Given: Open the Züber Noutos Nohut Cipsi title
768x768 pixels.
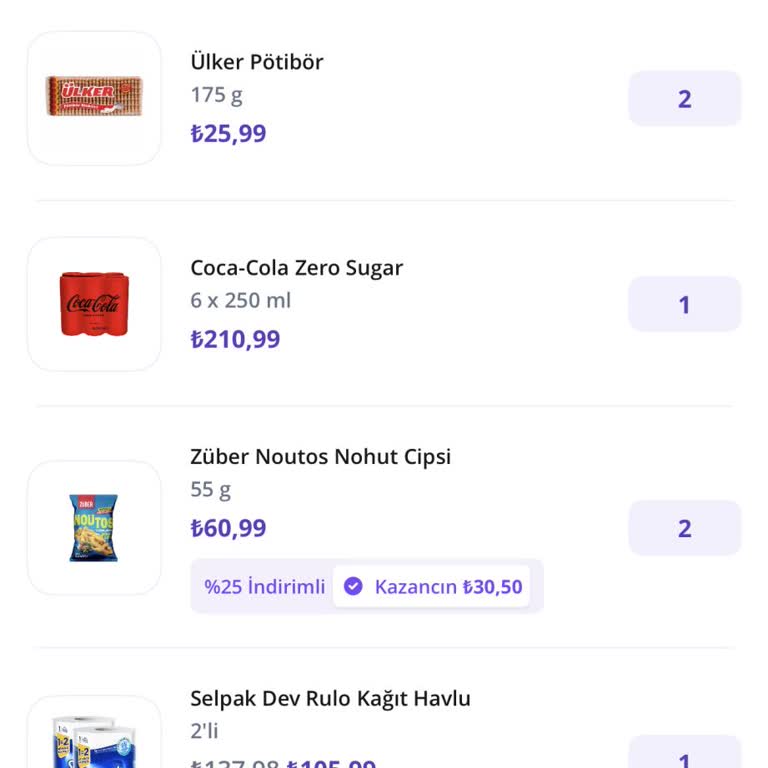Looking at the screenshot, I should click(321, 457).
